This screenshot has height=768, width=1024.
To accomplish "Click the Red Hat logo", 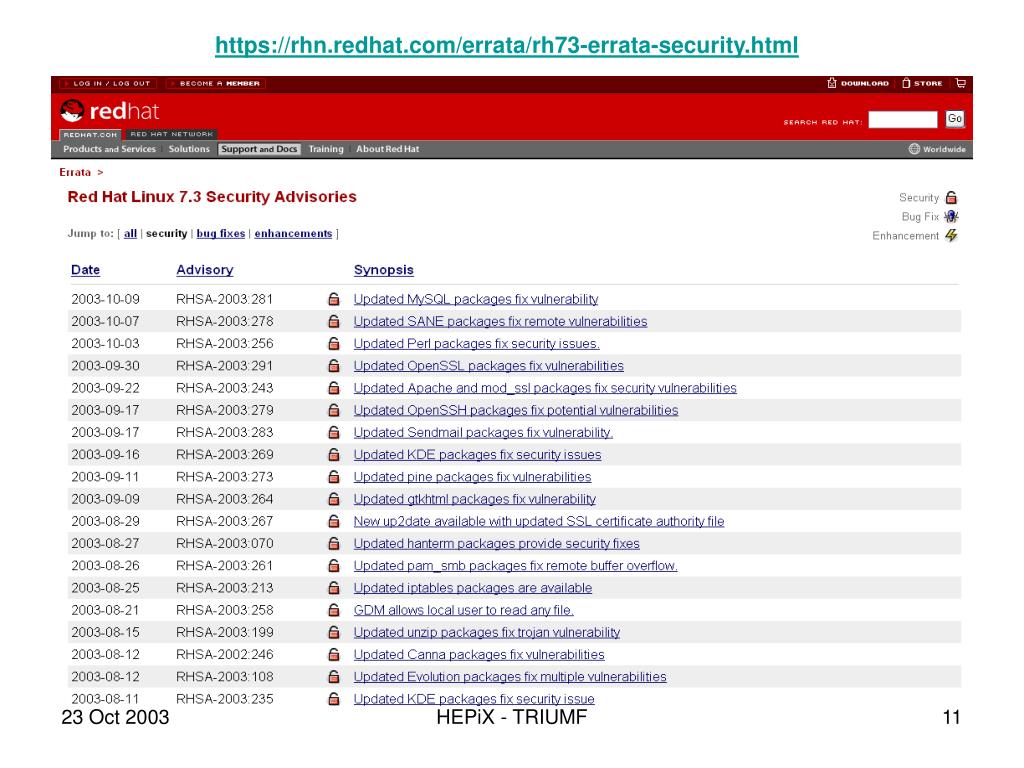I will click(110, 111).
